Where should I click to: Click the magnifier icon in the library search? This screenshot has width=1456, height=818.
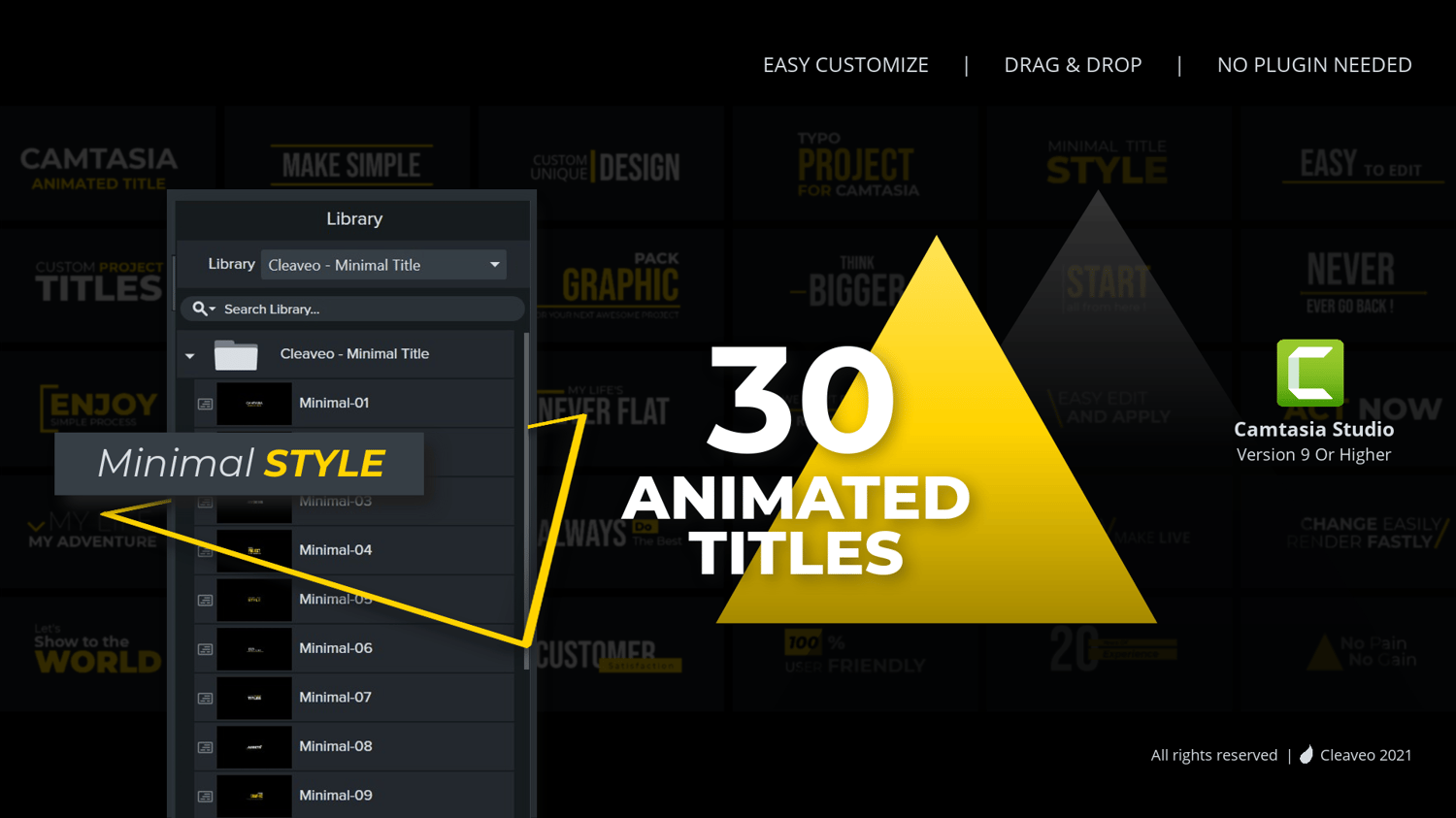[x=199, y=309]
